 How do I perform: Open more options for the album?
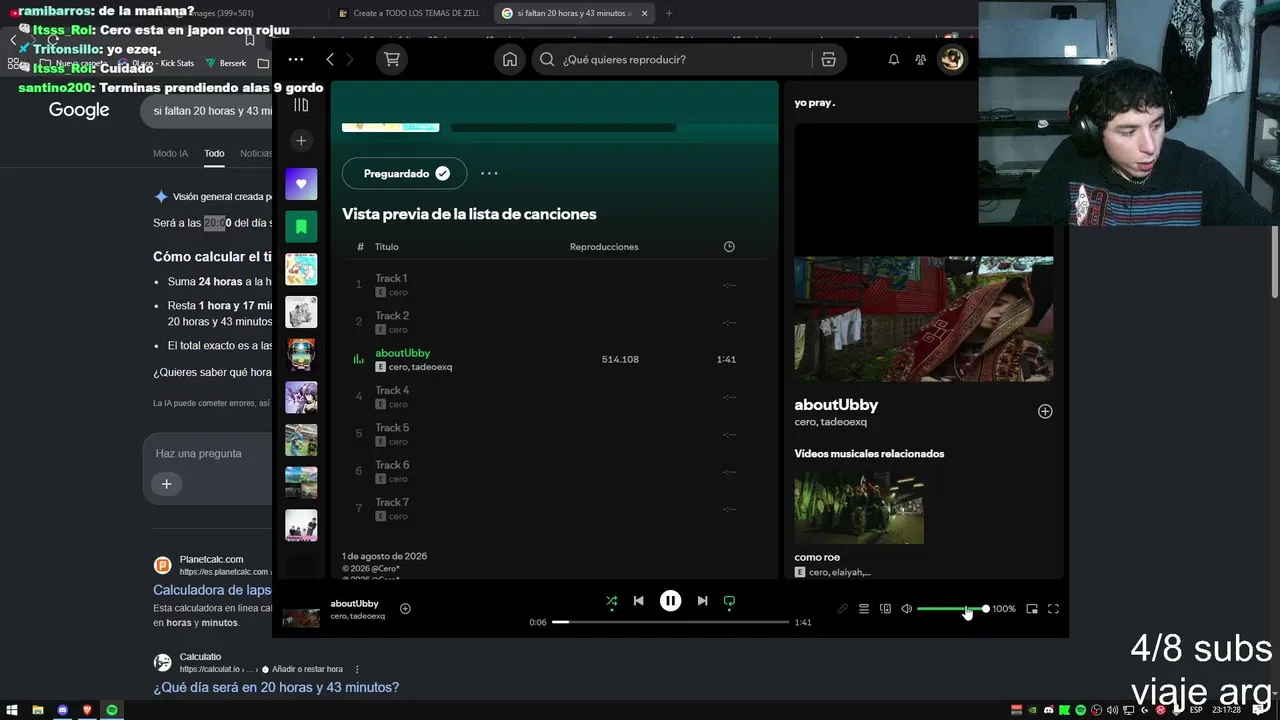[x=489, y=173]
